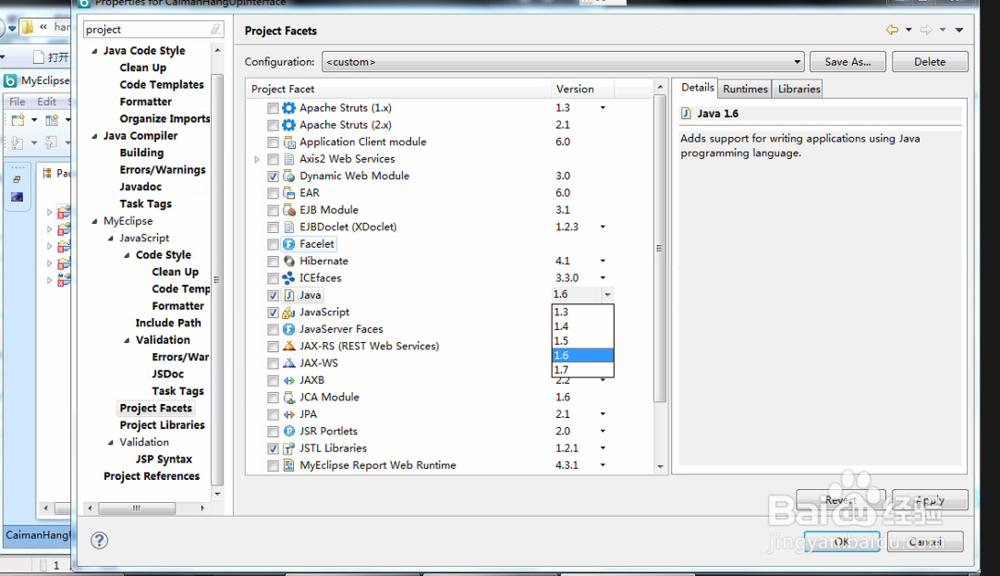Collapse the MyEclipse tree node
Viewport: 1000px width, 576px height.
coord(94,221)
